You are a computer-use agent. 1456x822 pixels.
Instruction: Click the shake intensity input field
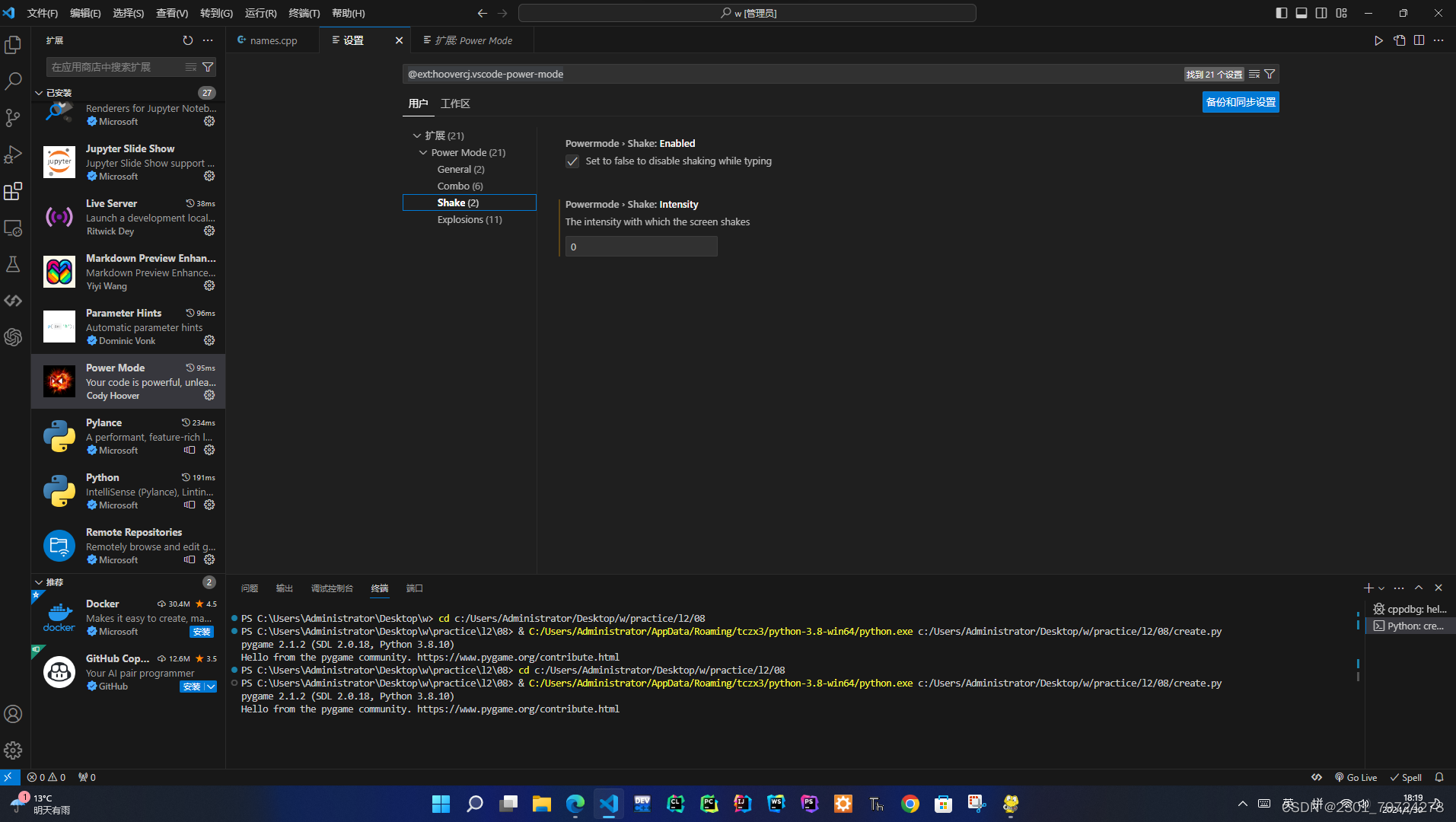pos(640,246)
